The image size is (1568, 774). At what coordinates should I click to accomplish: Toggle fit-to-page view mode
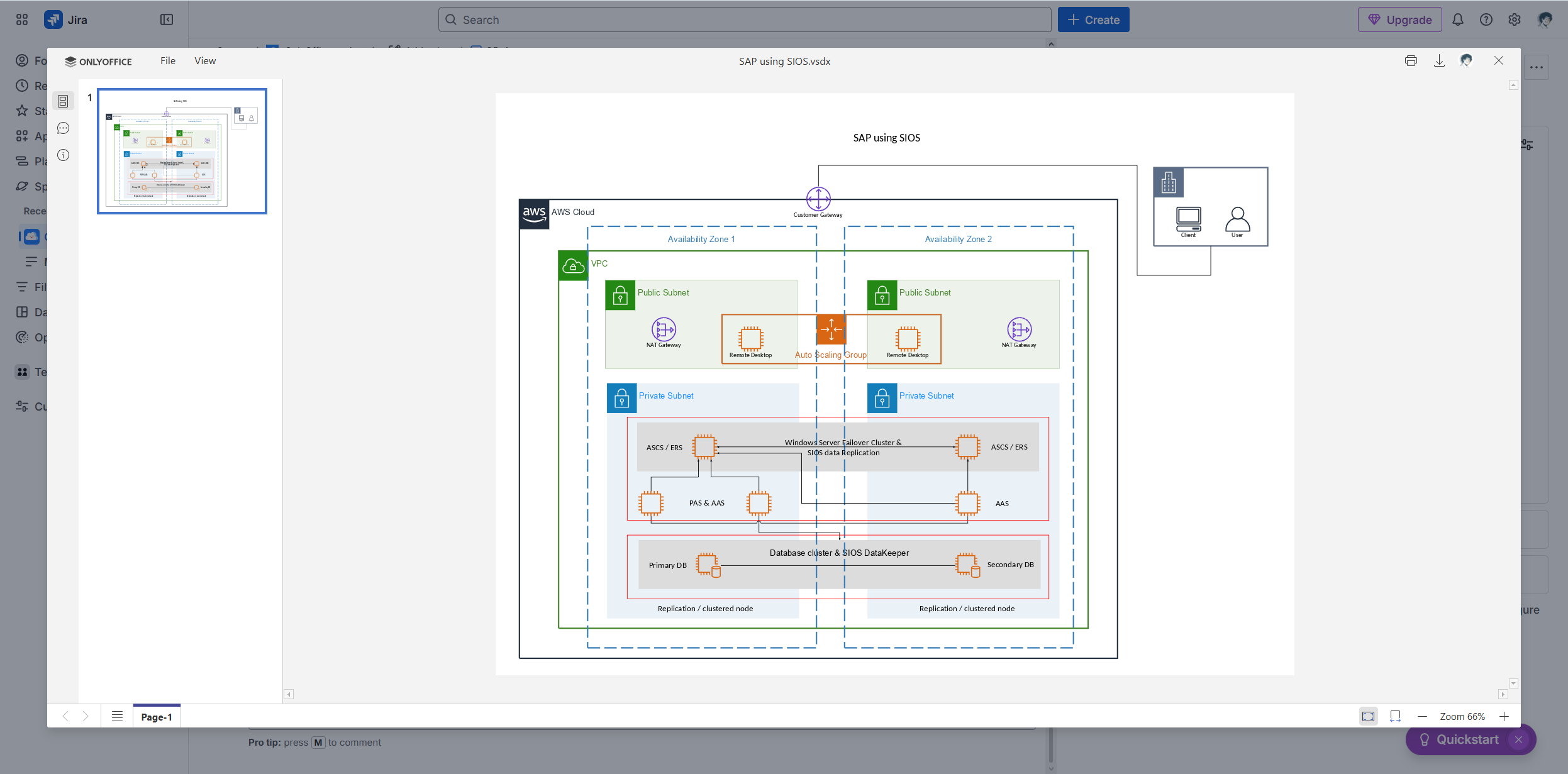(x=1368, y=716)
